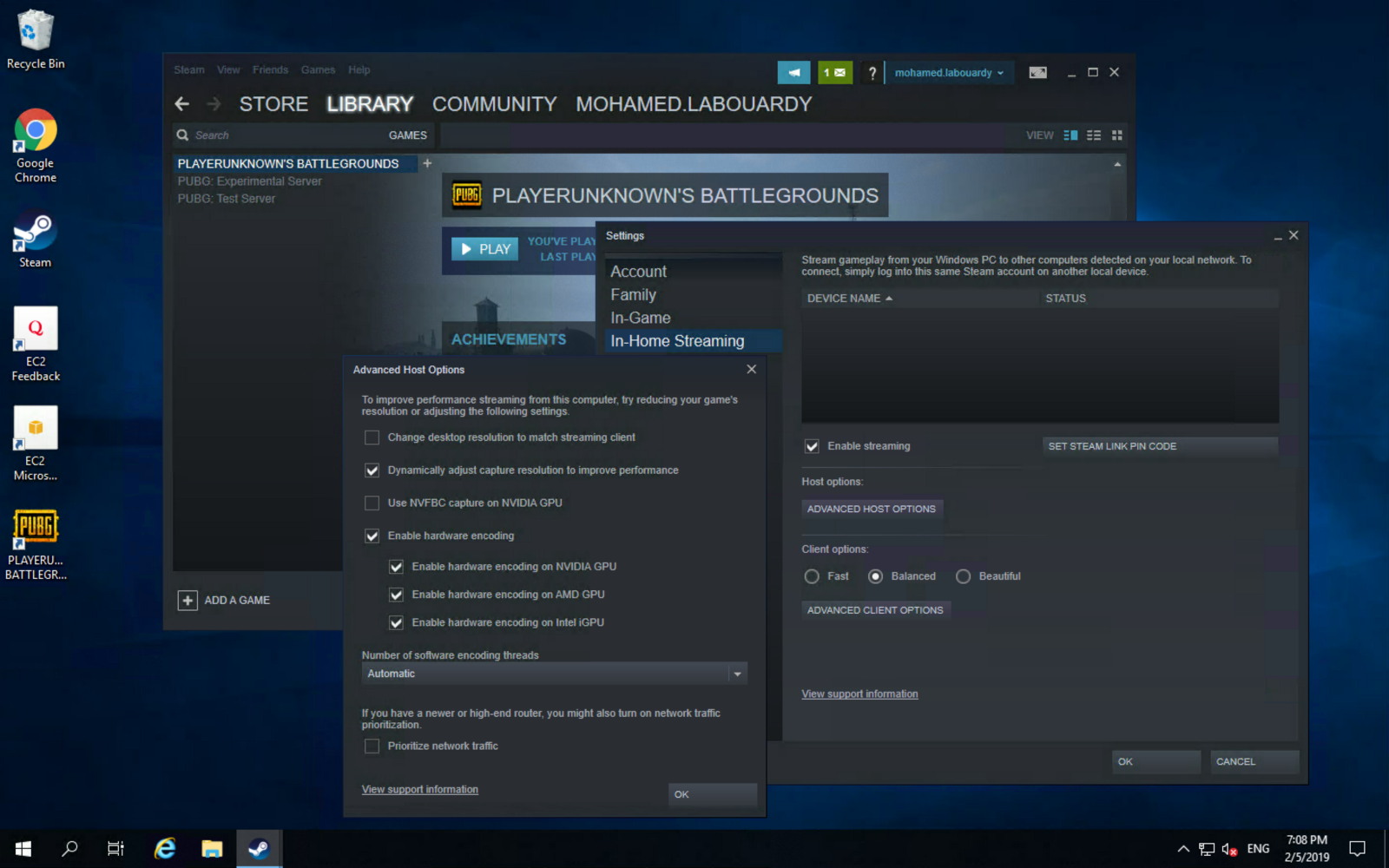Open the mohamed.labouardy account dropdown
Screen dimensions: 1389x868
[949, 73]
